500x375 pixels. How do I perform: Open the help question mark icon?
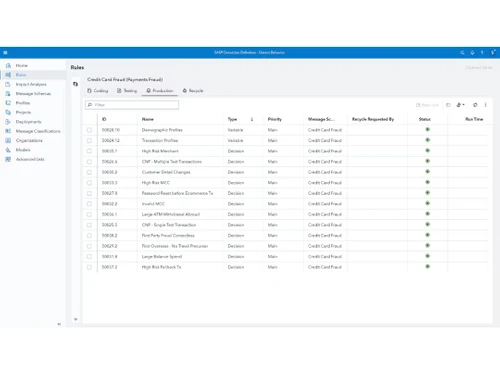point(482,53)
